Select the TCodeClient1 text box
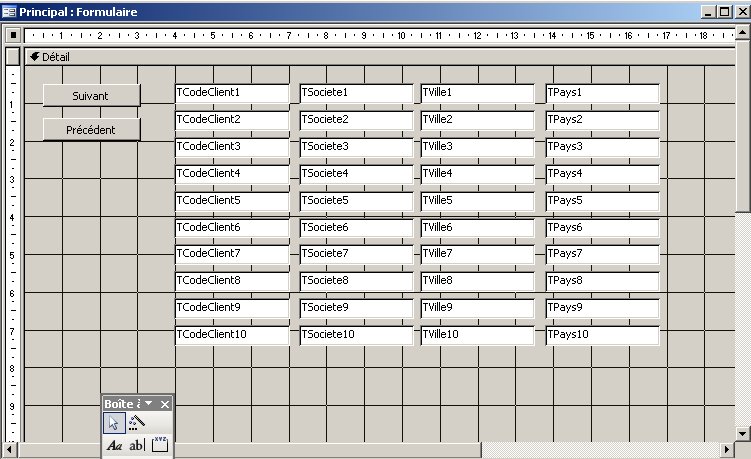The image size is (751, 459). point(232,93)
